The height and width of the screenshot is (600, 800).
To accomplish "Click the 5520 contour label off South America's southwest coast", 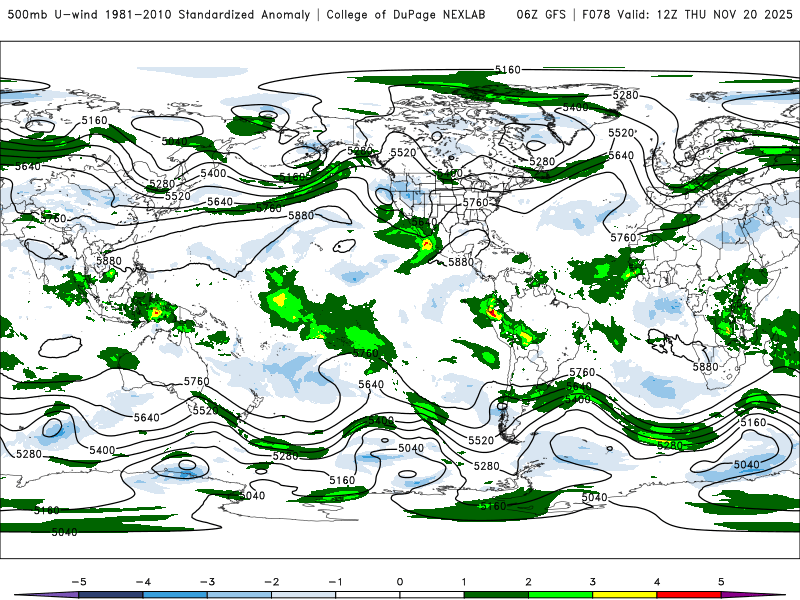I will [x=481, y=440].
